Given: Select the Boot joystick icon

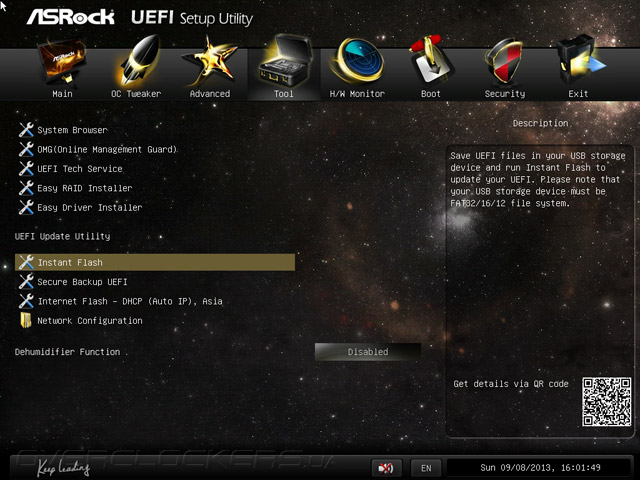Looking at the screenshot, I should point(431,60).
